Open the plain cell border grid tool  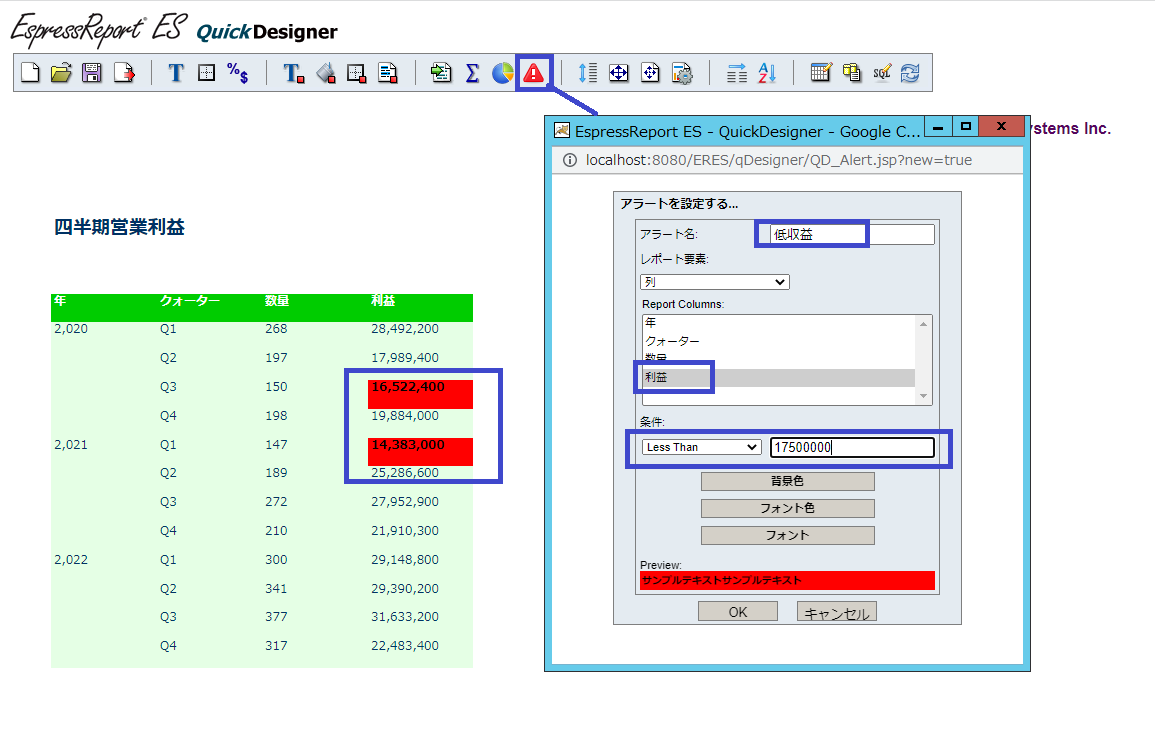click(207, 73)
